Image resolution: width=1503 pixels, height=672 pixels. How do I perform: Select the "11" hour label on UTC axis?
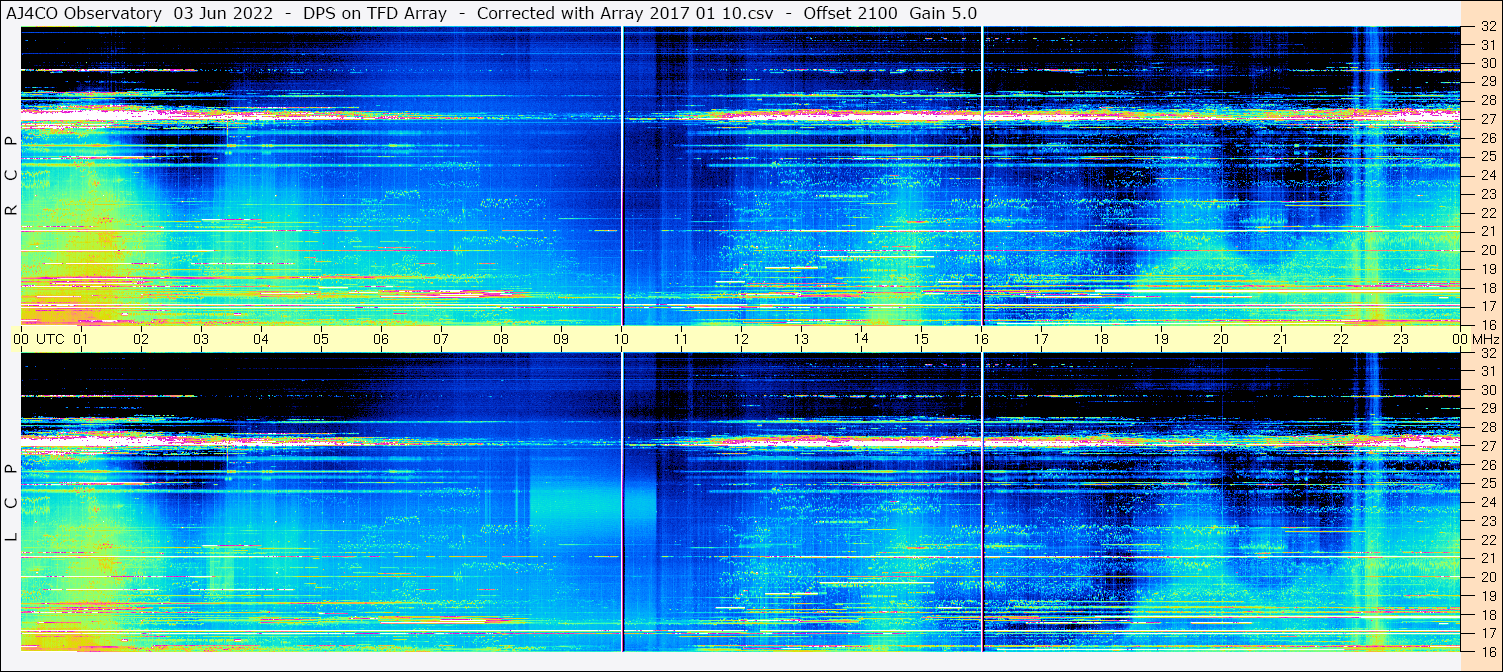(x=681, y=339)
